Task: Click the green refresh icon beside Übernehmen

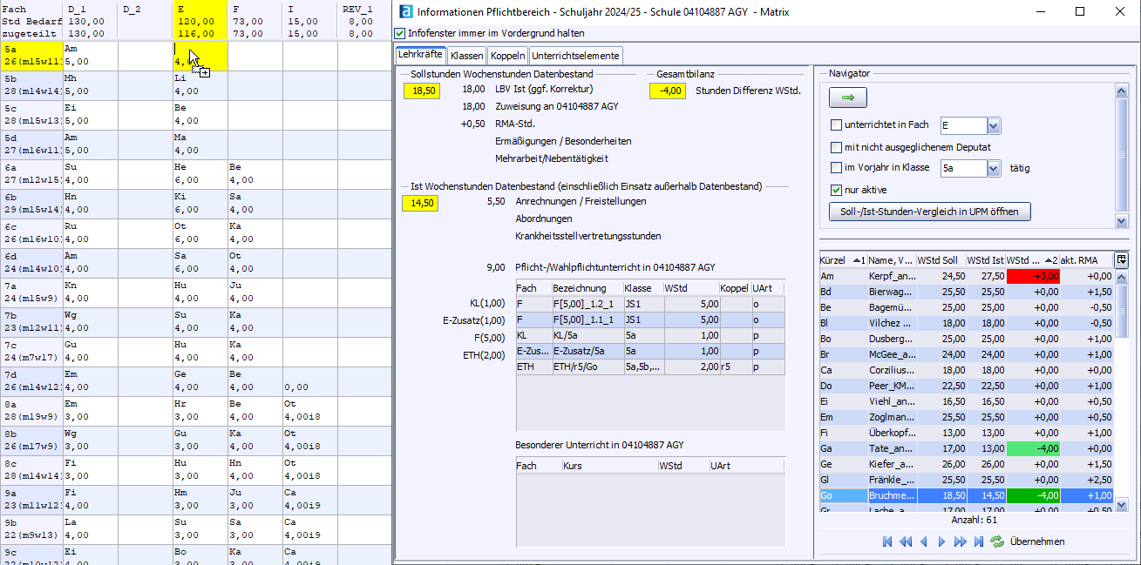Action: pyautogui.click(x=997, y=542)
